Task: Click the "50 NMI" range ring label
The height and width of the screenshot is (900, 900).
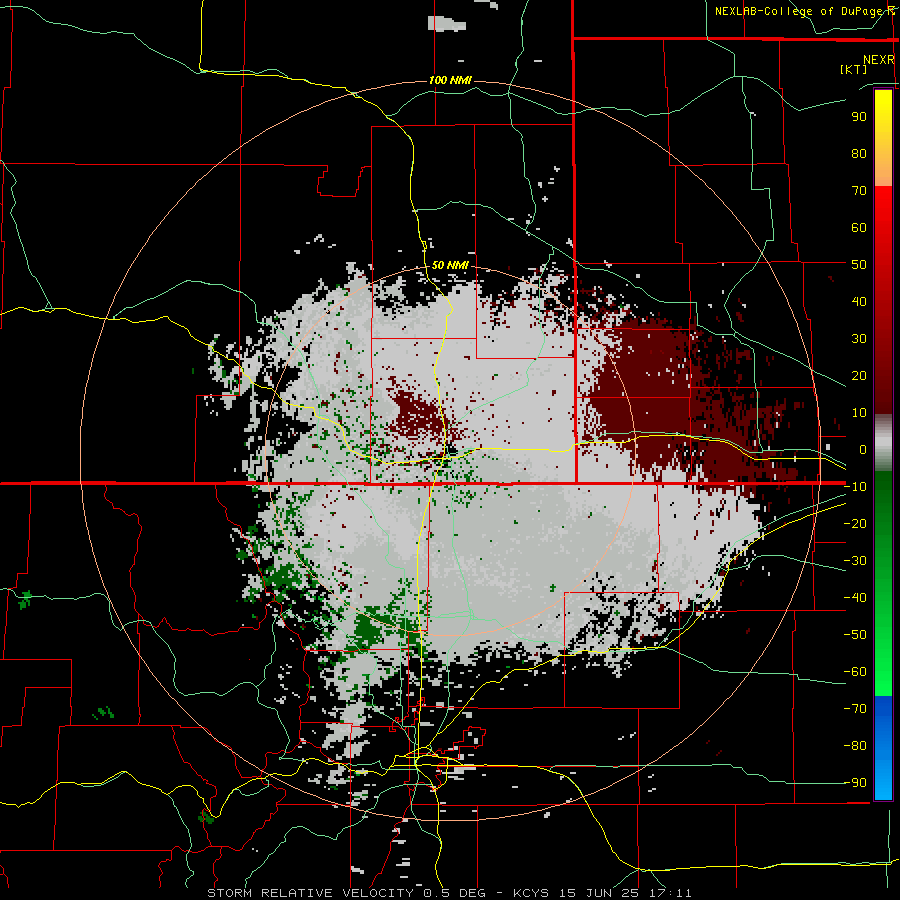Action: coord(450,265)
